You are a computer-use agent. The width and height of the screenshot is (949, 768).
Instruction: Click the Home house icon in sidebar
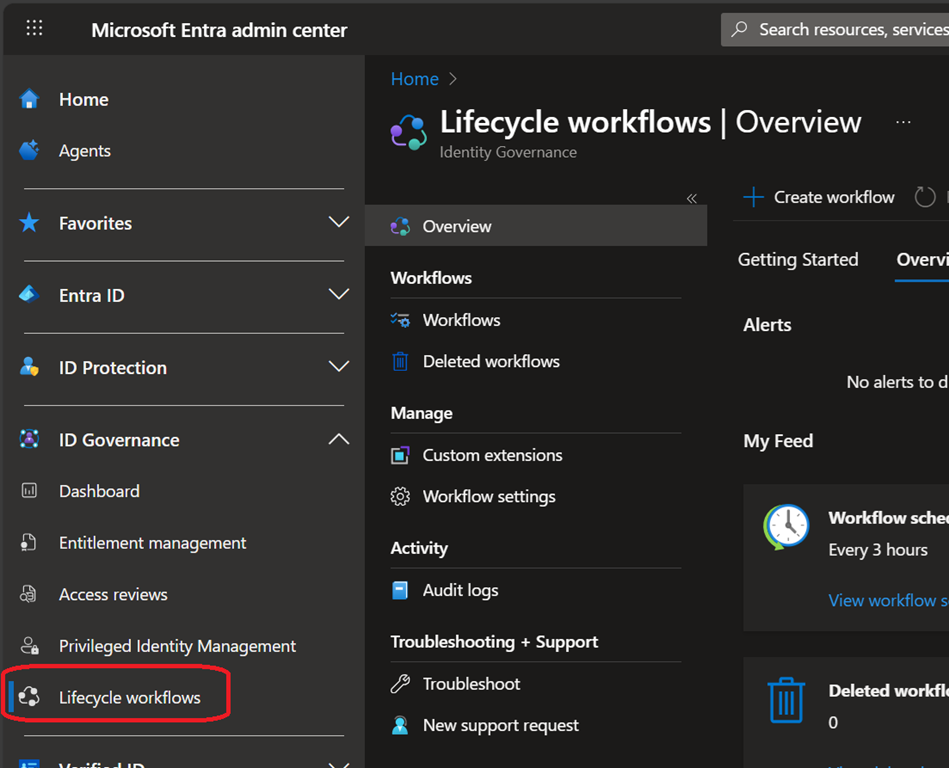pyautogui.click(x=30, y=99)
